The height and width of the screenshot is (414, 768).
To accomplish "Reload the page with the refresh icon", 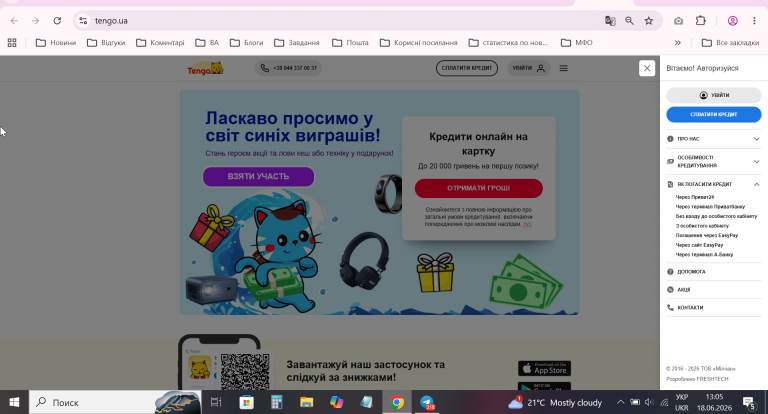I will (57, 21).
